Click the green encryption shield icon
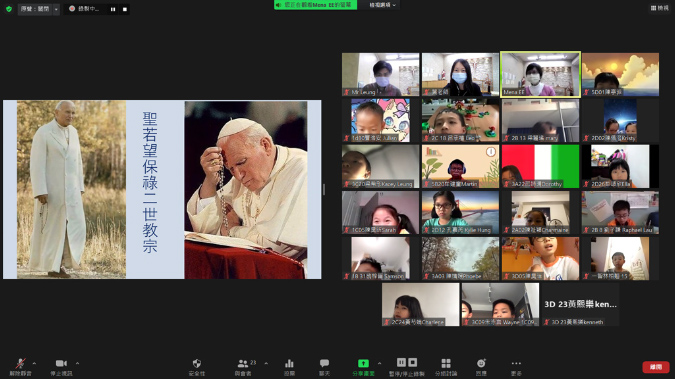Viewport: 675px width, 379px height. [x=9, y=9]
